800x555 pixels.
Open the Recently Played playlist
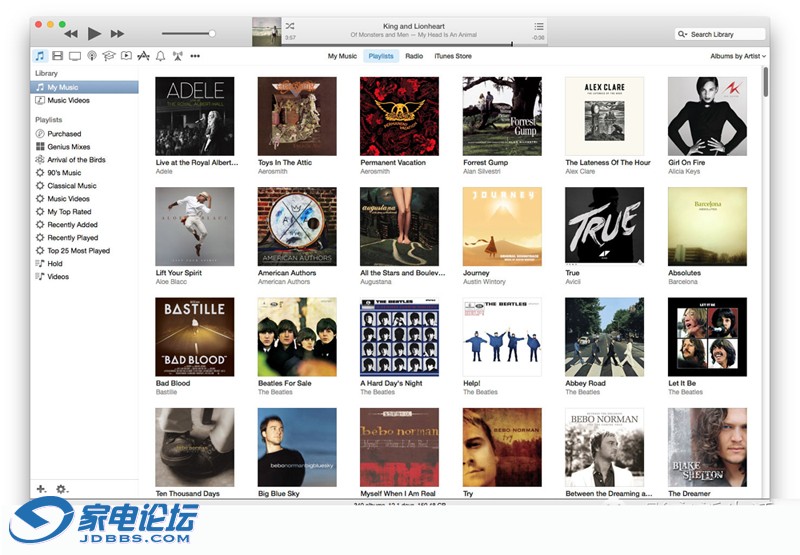[x=84, y=238]
